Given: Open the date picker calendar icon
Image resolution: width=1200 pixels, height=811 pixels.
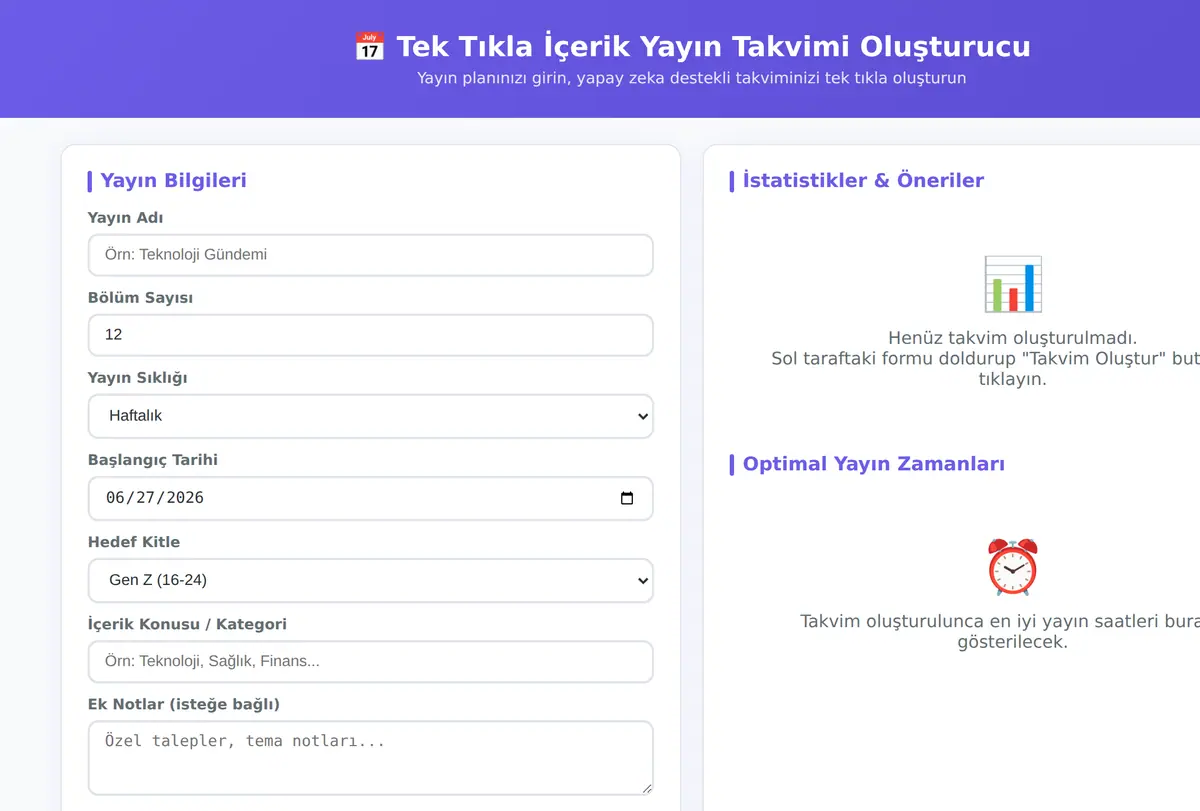Looking at the screenshot, I should (x=627, y=498).
